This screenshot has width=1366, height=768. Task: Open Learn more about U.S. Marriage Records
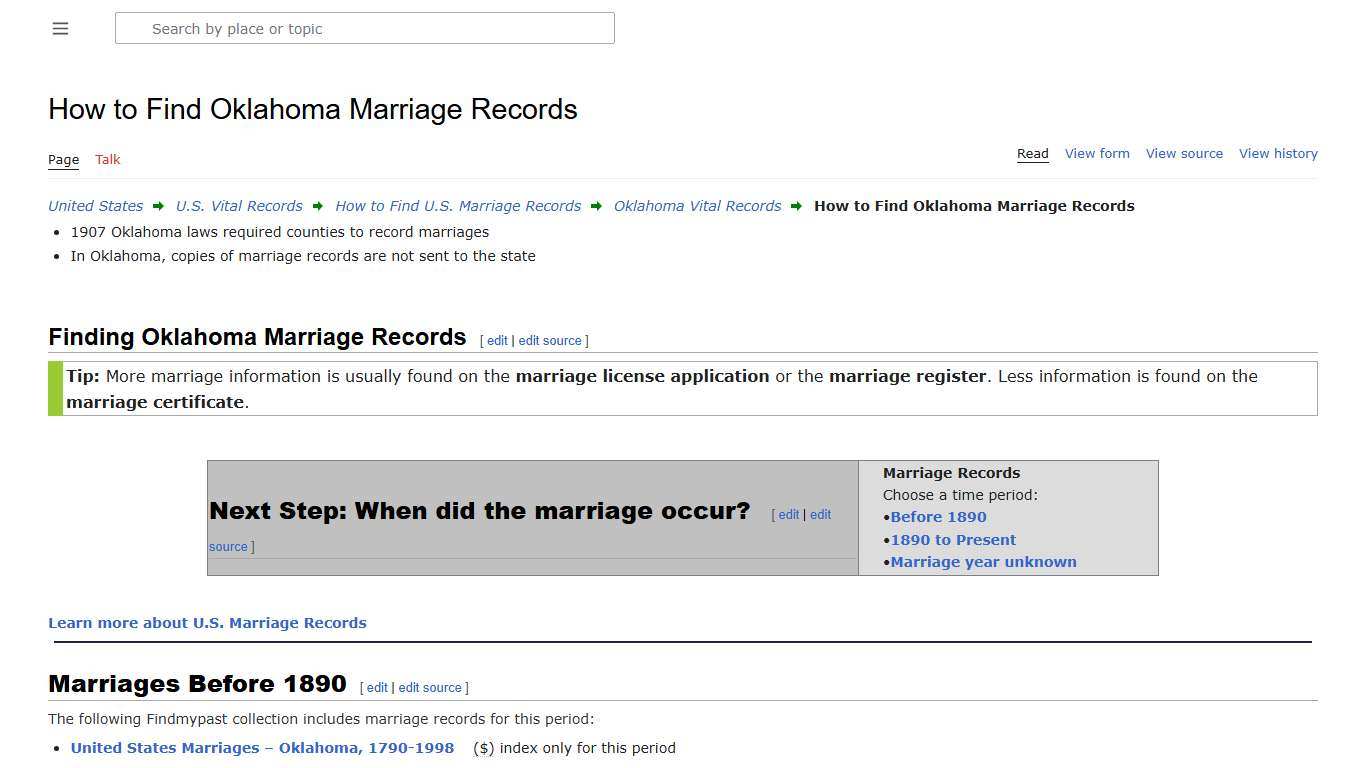(207, 622)
